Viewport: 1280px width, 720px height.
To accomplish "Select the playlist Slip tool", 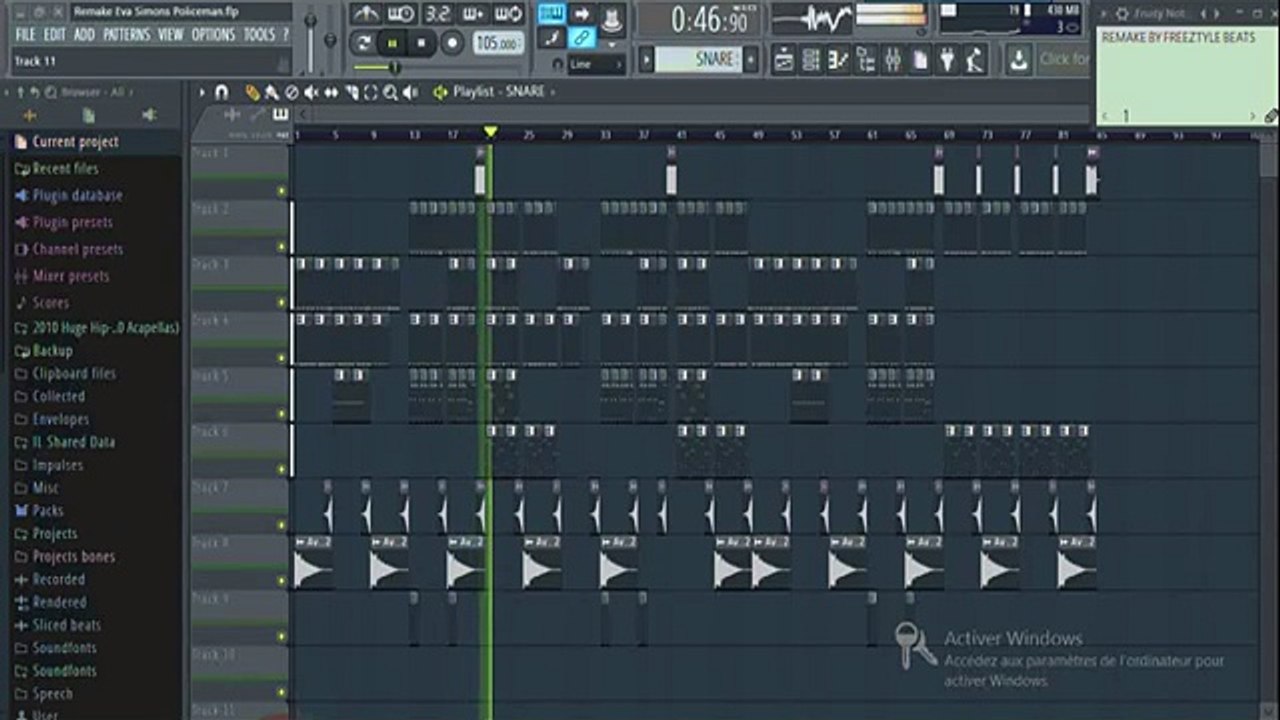I will [331, 92].
